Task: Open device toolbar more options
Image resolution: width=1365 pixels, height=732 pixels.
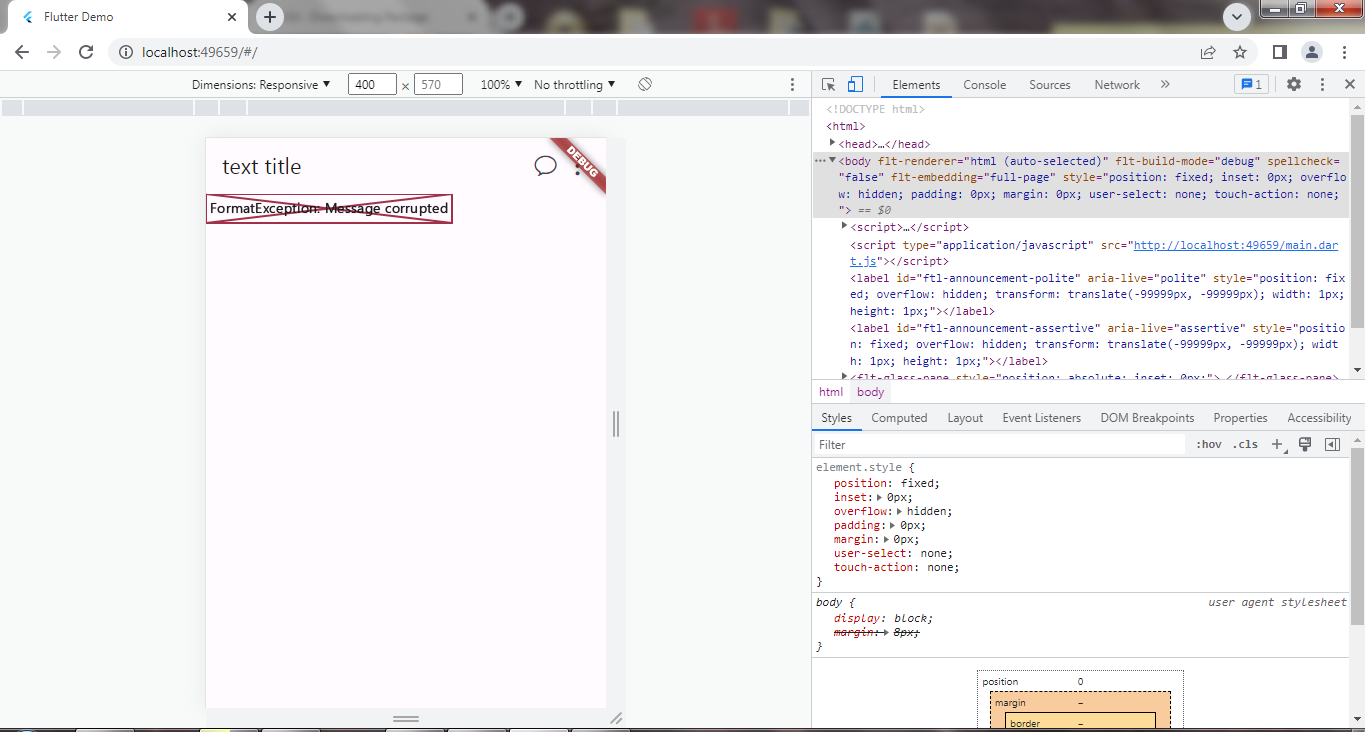Action: pos(793,85)
